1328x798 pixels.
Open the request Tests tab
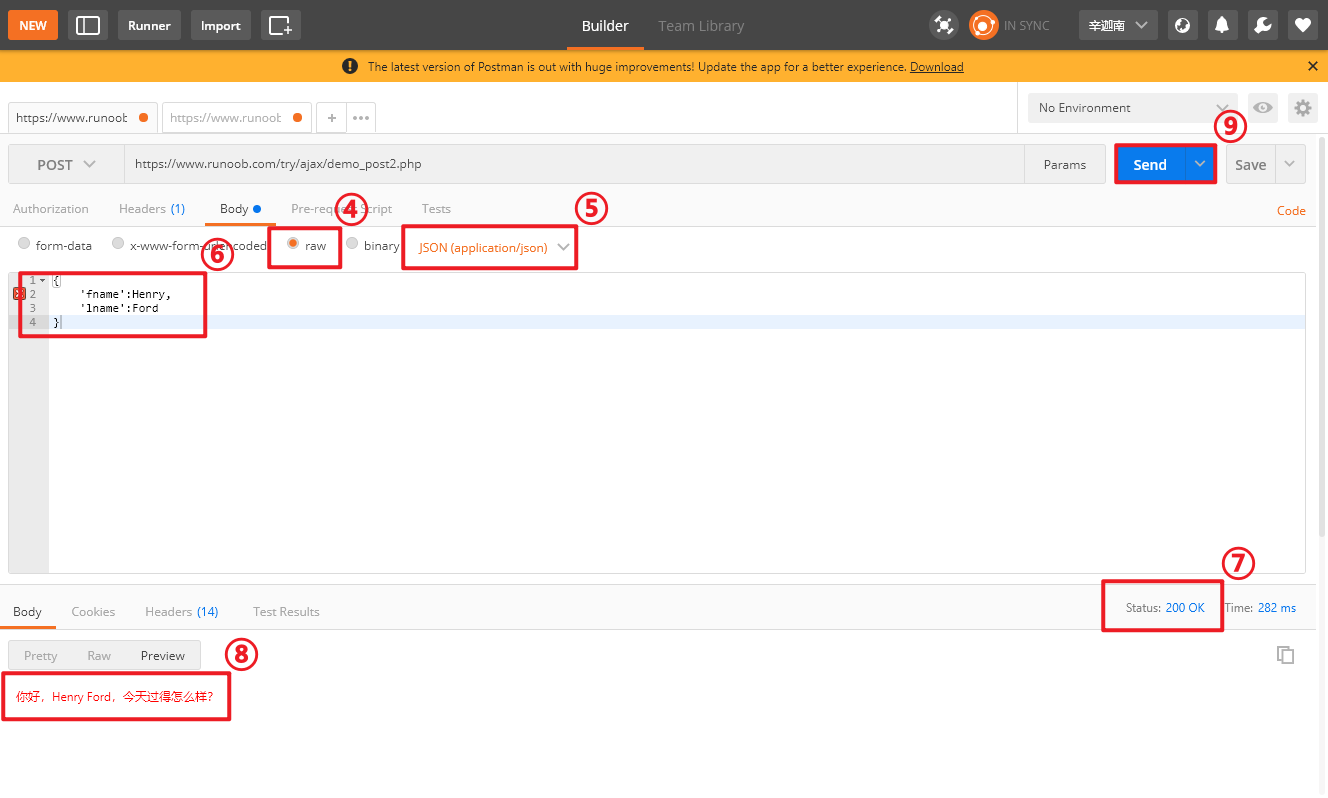click(436, 209)
